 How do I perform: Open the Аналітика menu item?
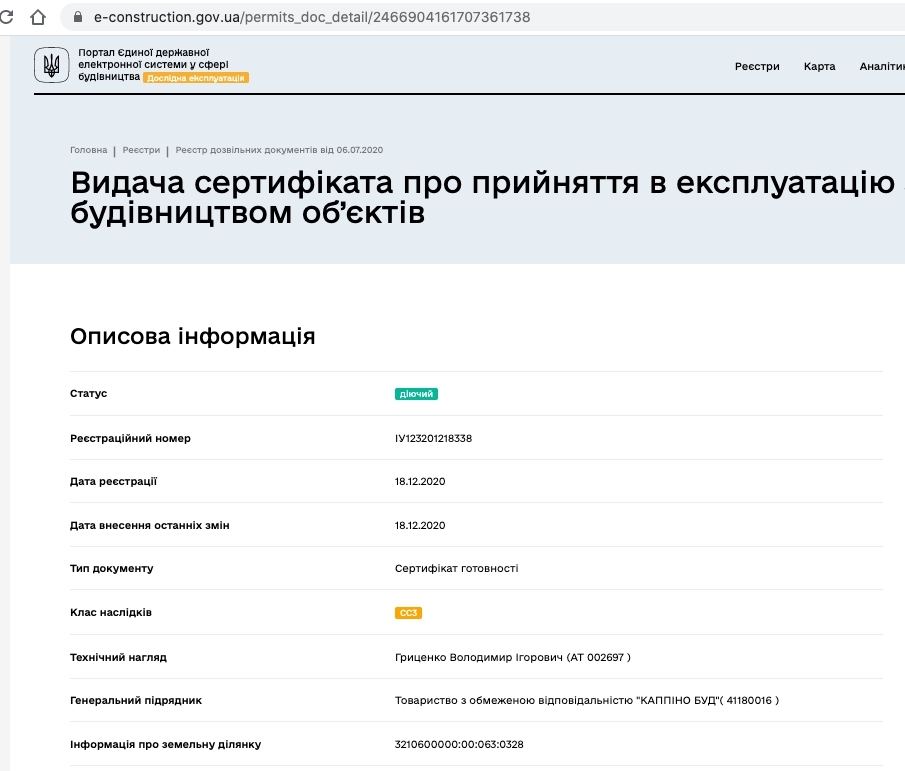882,66
